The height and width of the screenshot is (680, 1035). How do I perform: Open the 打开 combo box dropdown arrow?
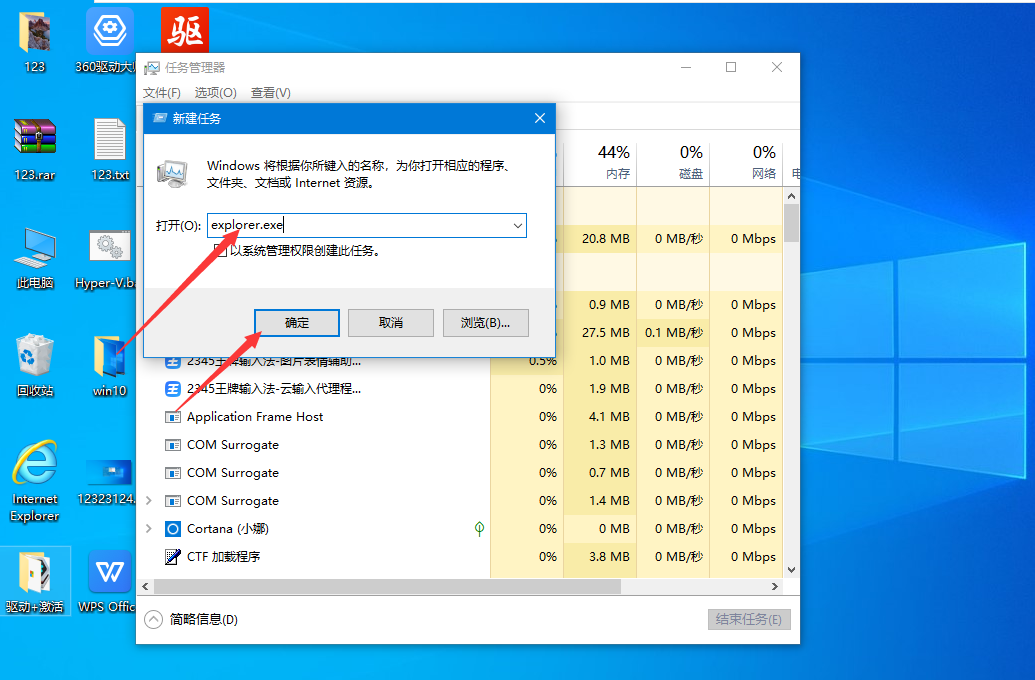point(518,226)
